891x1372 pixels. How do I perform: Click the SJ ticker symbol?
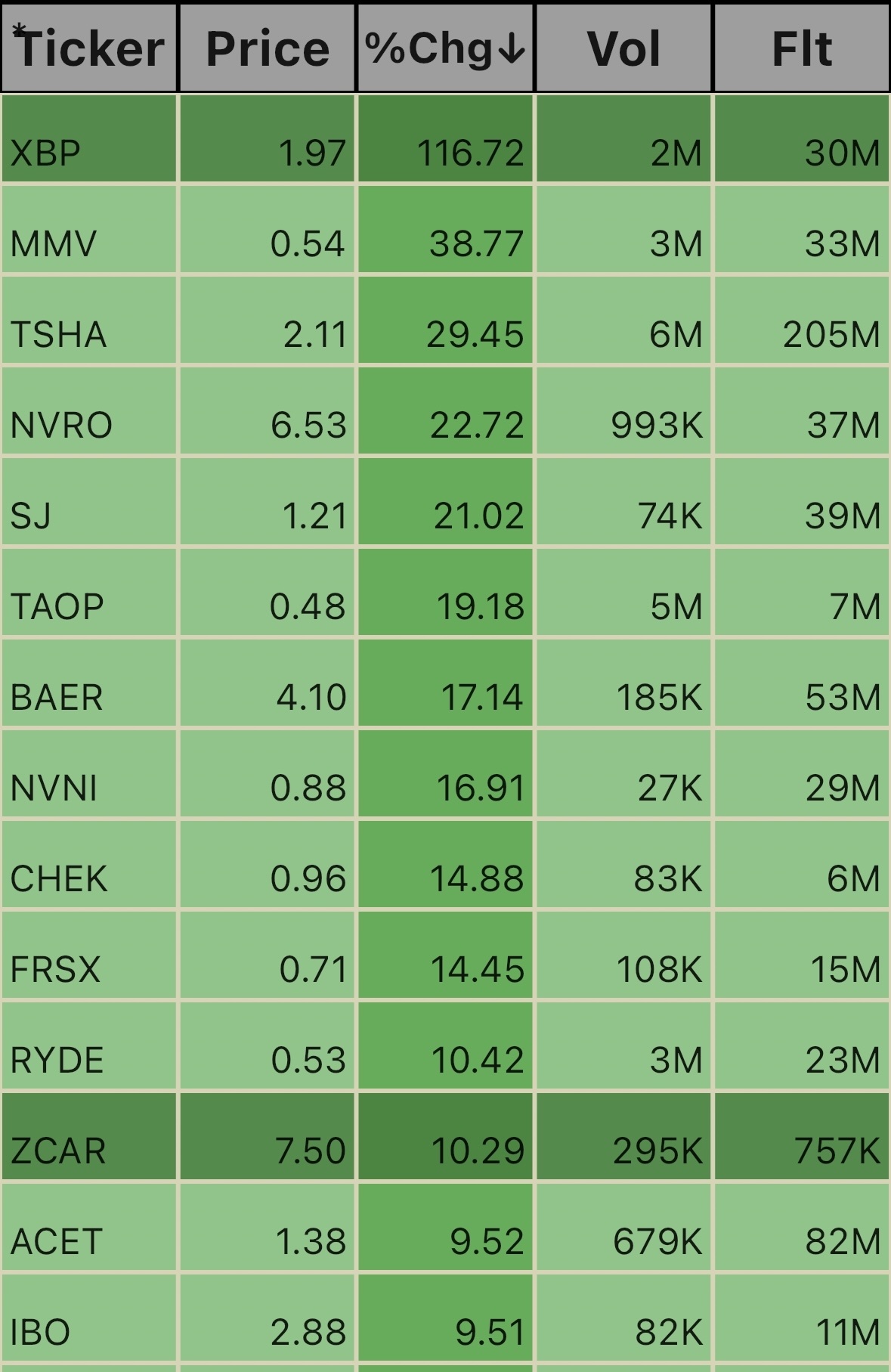click(x=31, y=516)
